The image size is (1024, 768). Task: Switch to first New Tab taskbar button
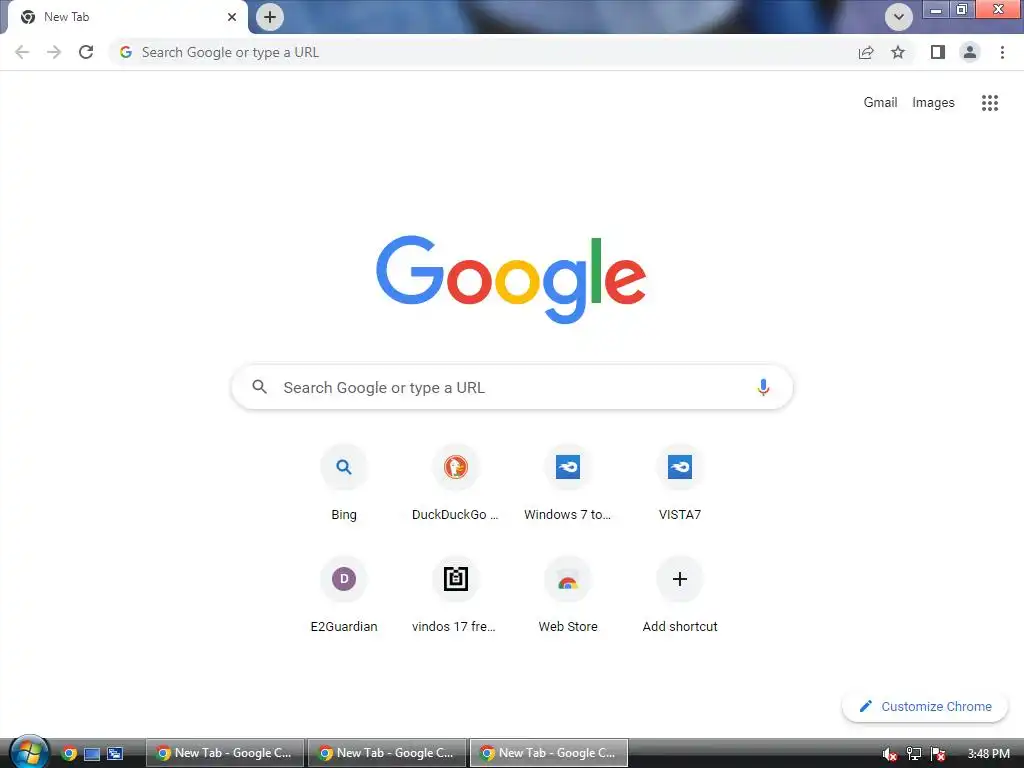(225, 753)
